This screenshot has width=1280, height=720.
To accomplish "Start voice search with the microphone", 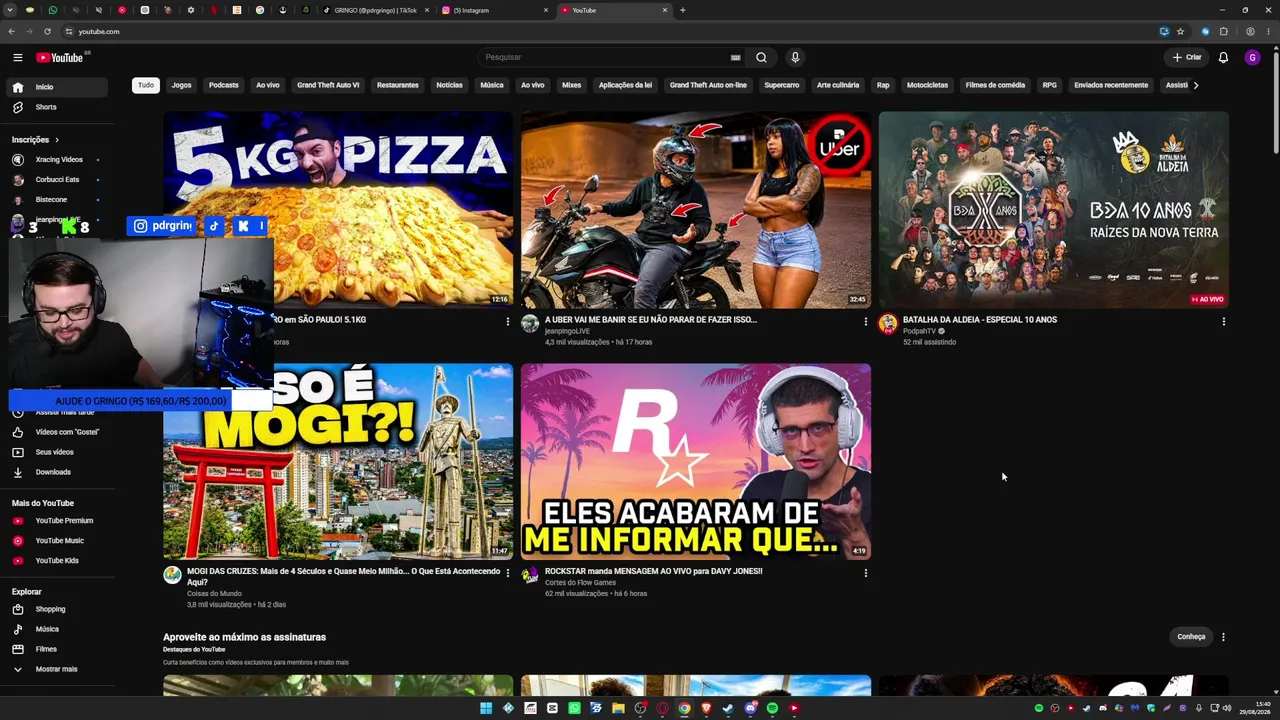I will click(x=795, y=57).
